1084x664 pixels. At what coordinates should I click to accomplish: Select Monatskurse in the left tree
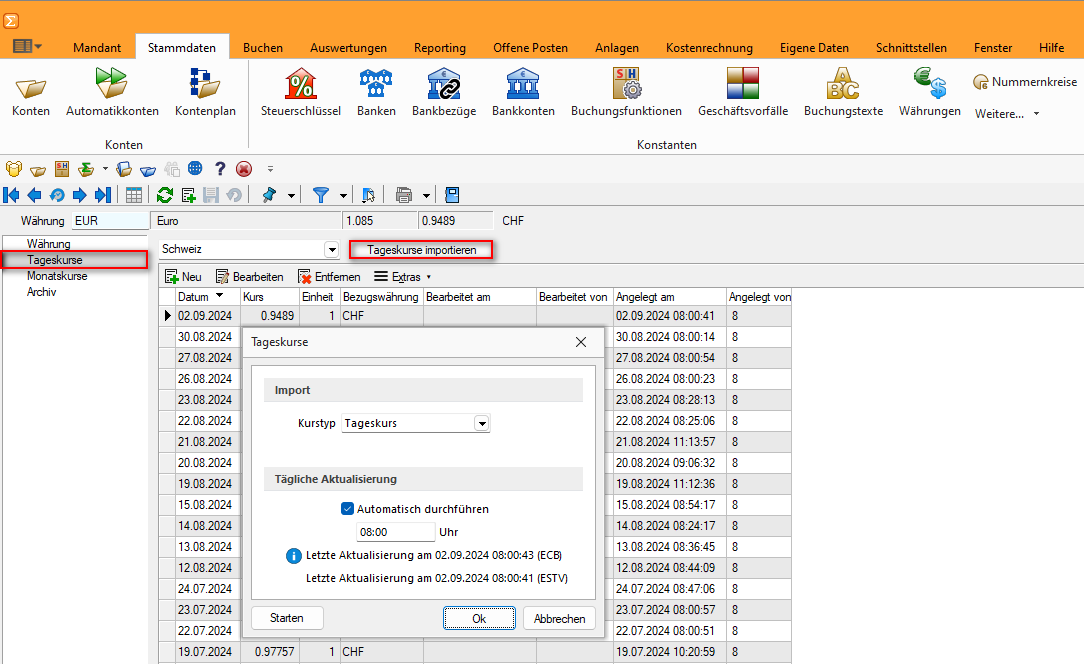click(x=57, y=276)
